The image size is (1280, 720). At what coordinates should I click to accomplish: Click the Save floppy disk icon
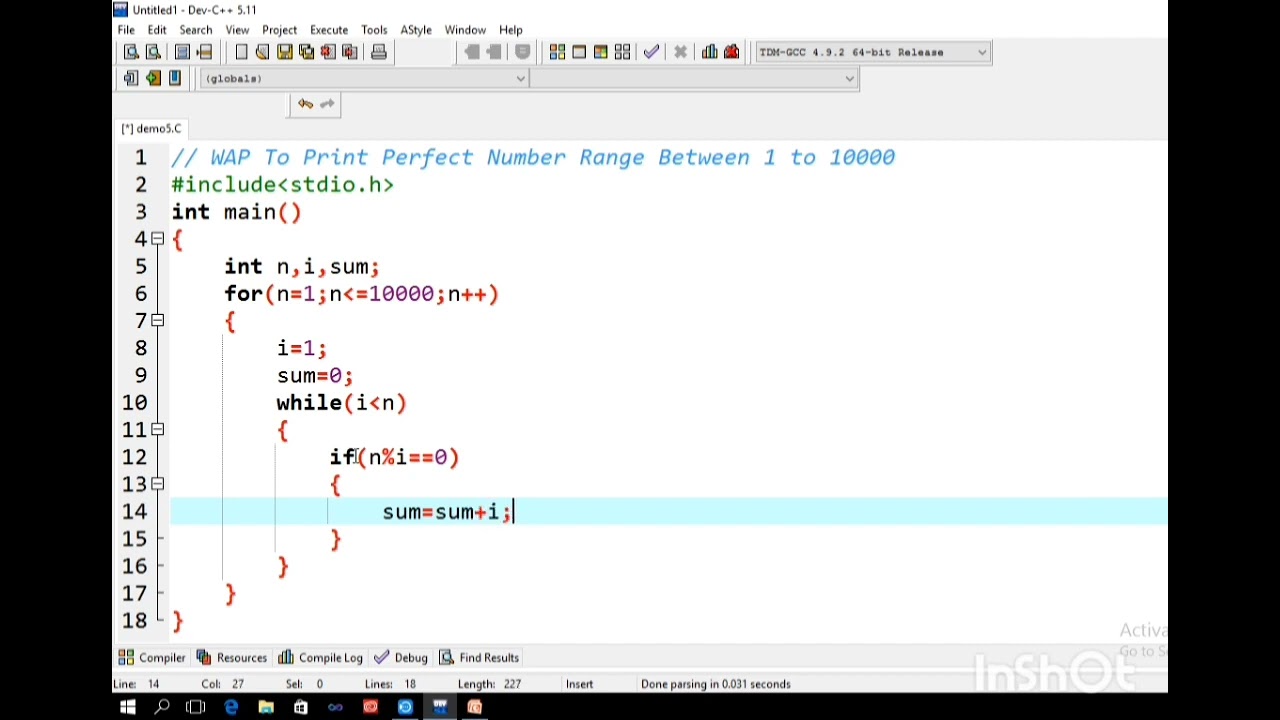[284, 52]
